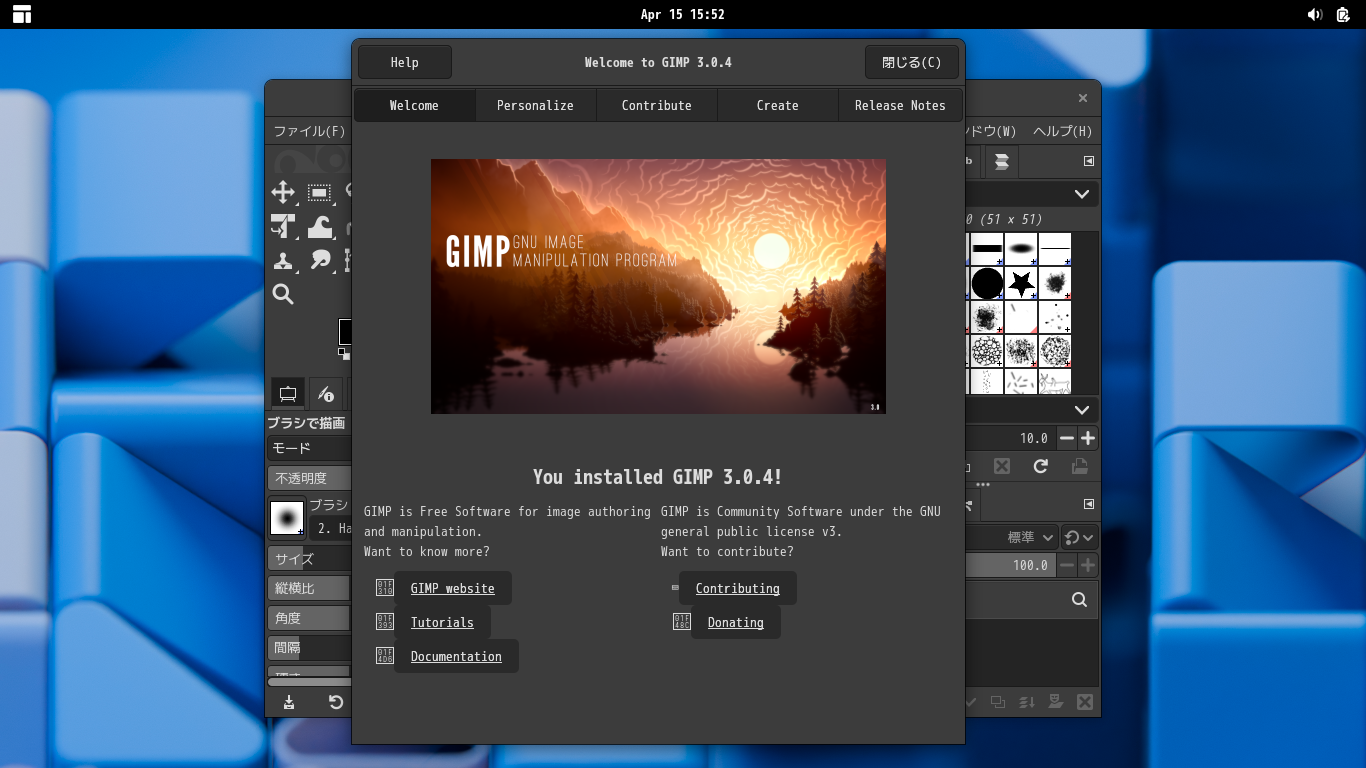Click the save tool preset icon

tap(289, 702)
